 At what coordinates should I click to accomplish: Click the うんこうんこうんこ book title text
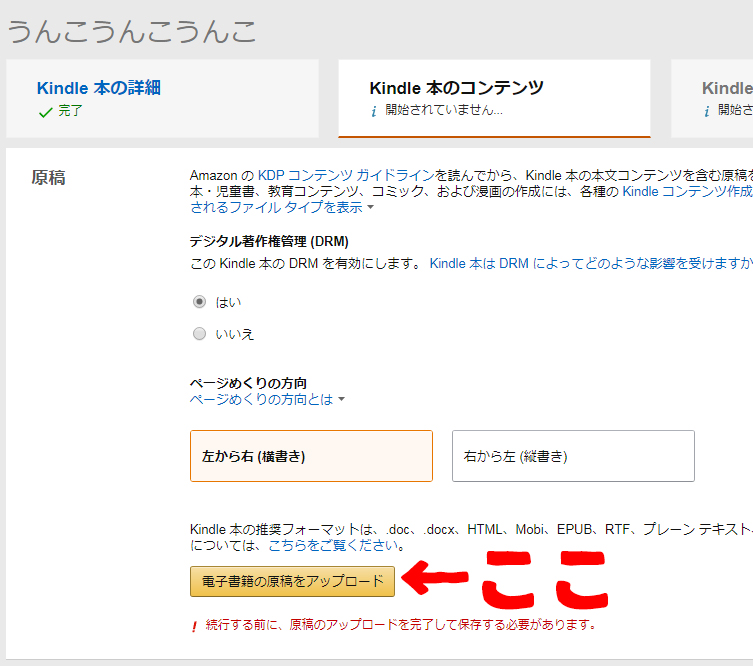pos(132,32)
